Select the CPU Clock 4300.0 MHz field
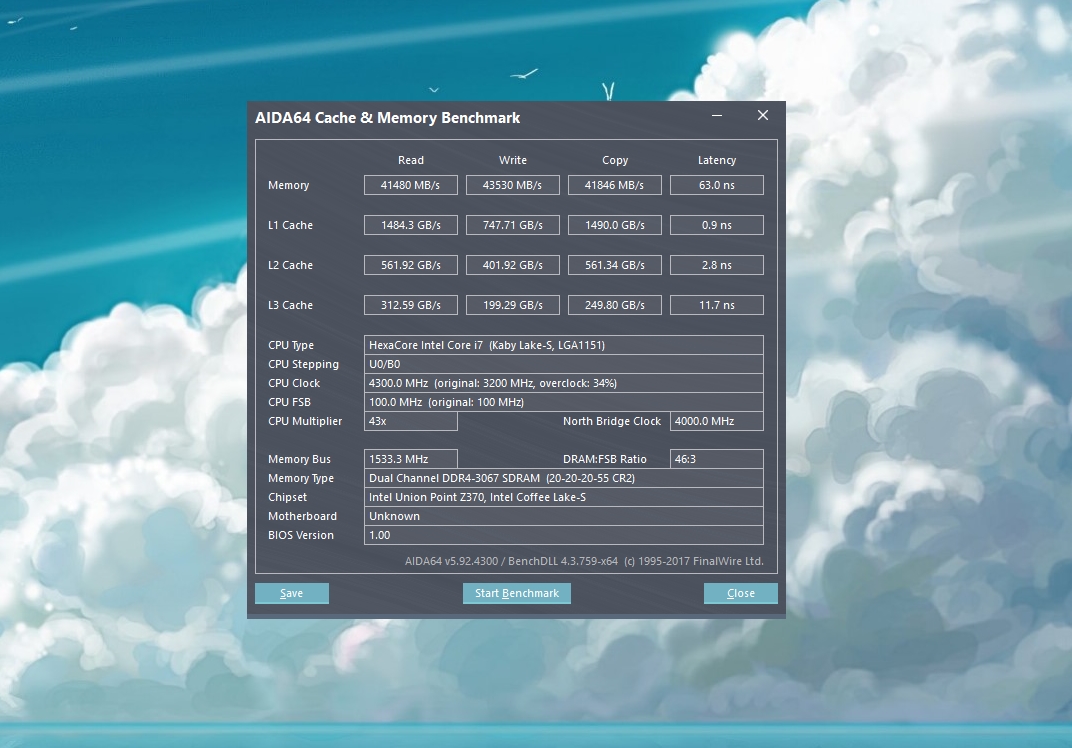 [x=563, y=383]
